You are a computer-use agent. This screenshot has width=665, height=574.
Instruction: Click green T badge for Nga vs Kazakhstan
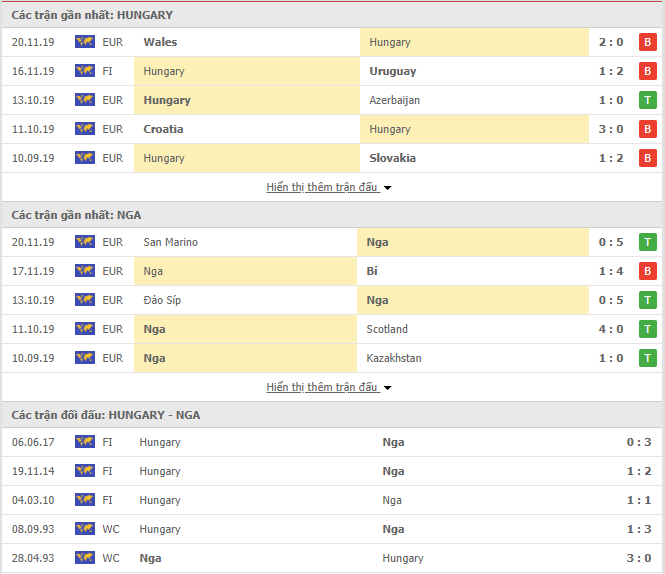pos(647,358)
